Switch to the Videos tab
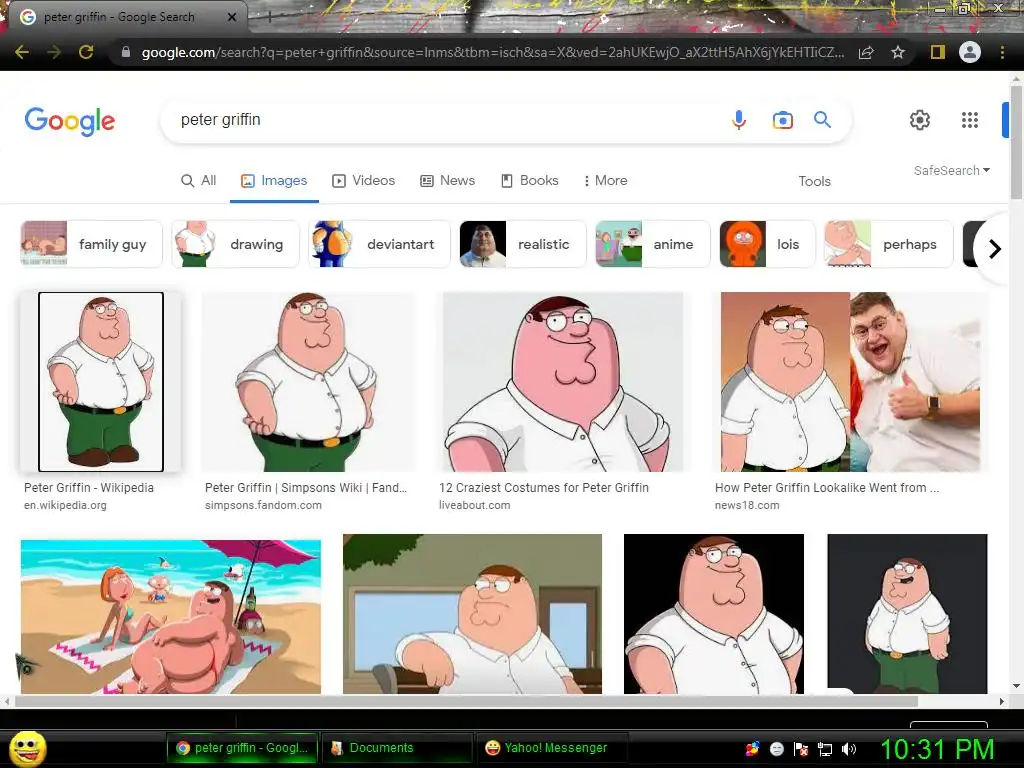The width and height of the screenshot is (1024, 768). click(x=364, y=181)
